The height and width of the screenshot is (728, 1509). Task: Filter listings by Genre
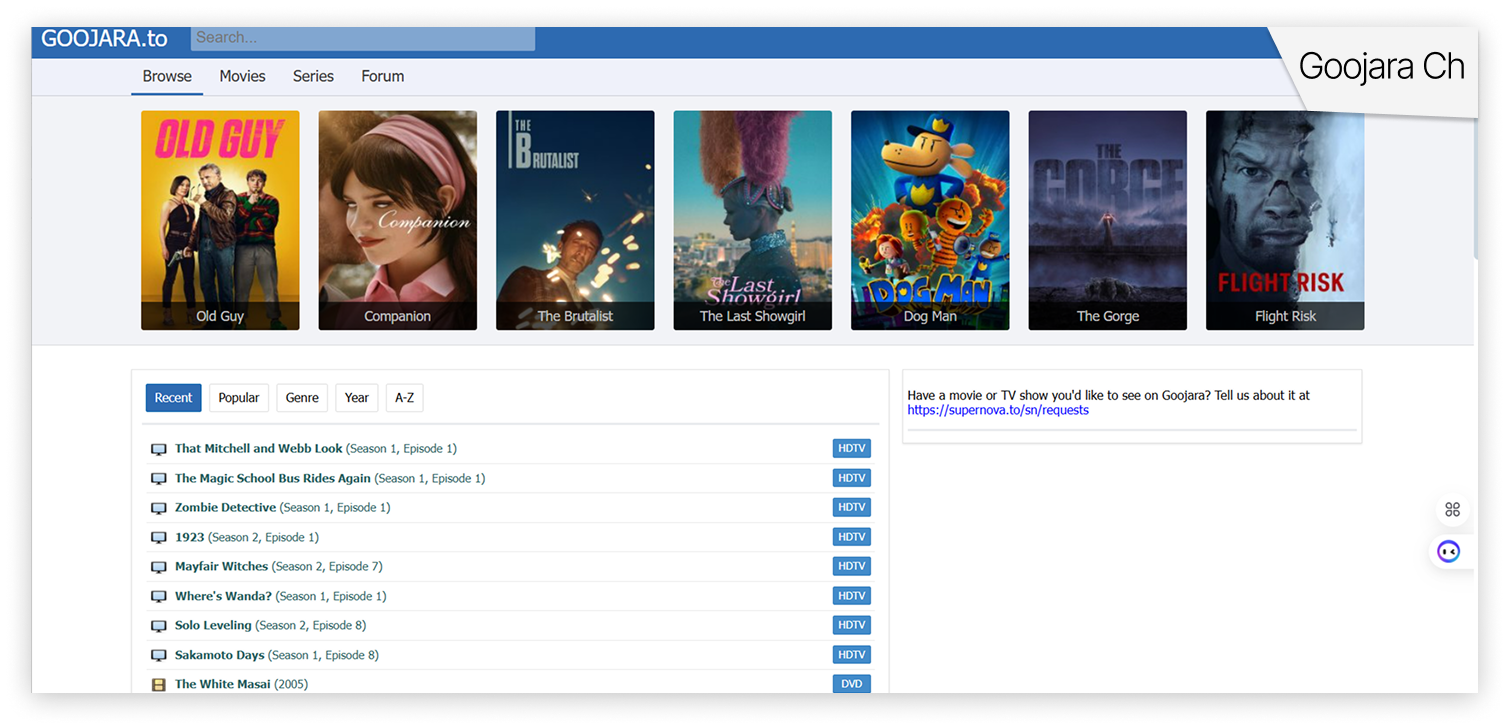302,398
